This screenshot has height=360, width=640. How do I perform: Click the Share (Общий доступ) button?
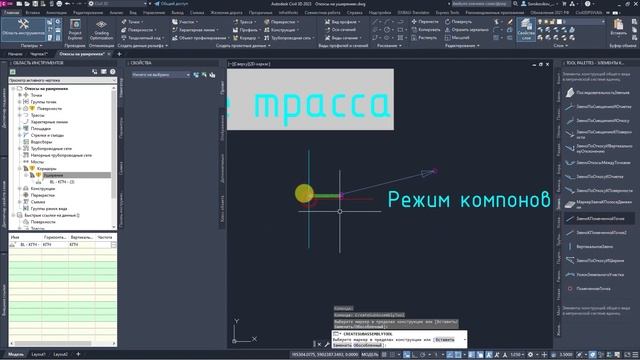[x=171, y=4]
